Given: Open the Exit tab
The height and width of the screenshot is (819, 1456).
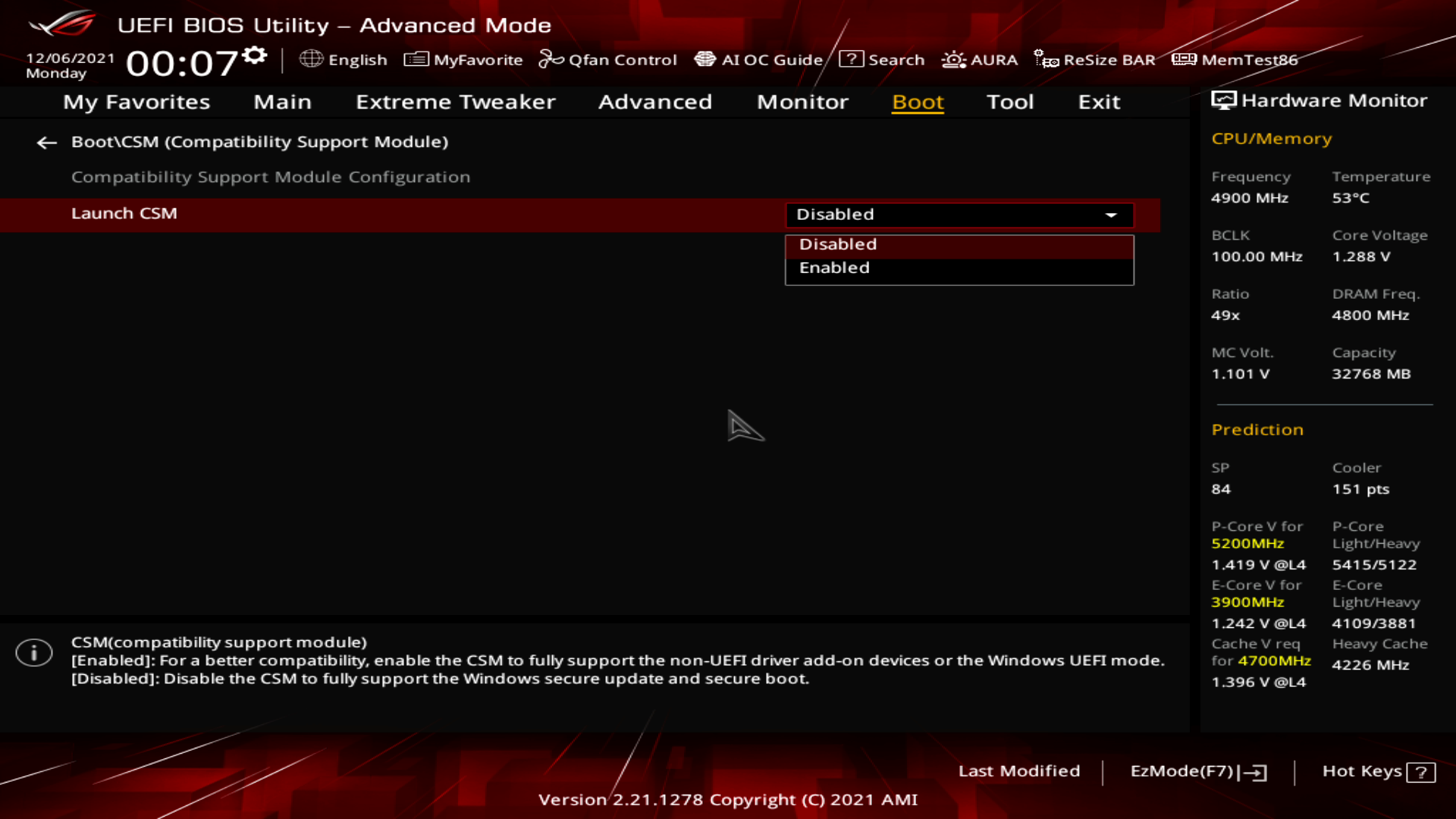Looking at the screenshot, I should click(x=1099, y=102).
